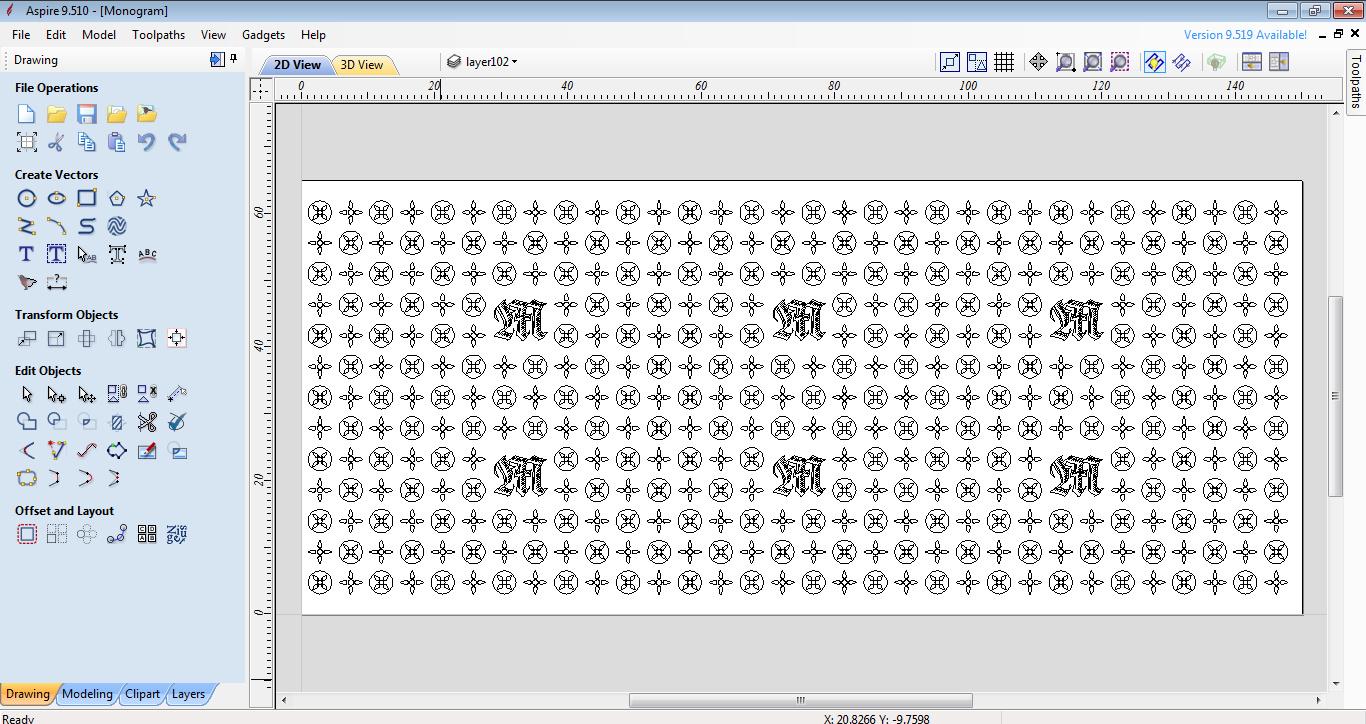The width and height of the screenshot is (1366, 724).
Task: Select the Pan view tool
Action: [1037, 61]
